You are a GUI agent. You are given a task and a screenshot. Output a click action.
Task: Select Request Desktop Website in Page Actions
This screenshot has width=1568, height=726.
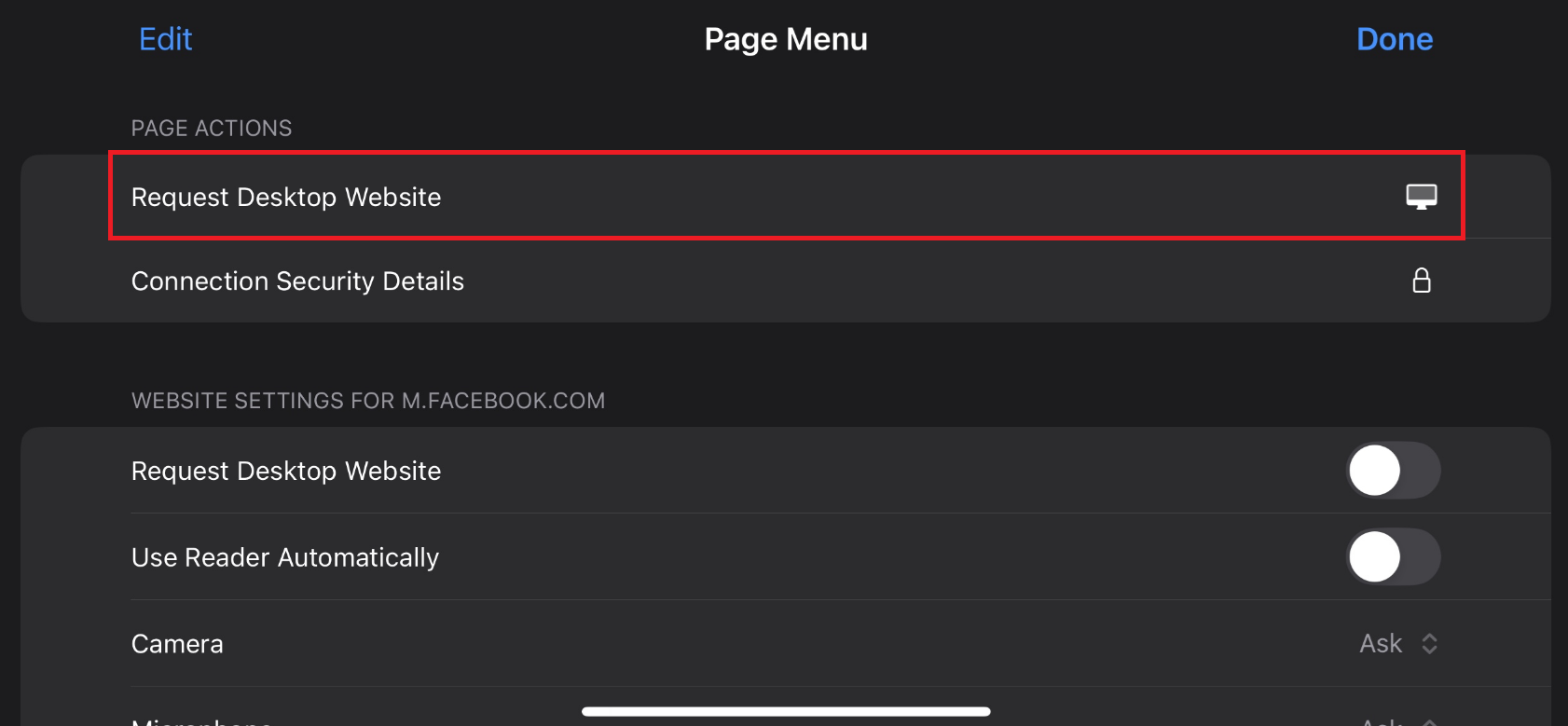pyautogui.click(x=285, y=198)
